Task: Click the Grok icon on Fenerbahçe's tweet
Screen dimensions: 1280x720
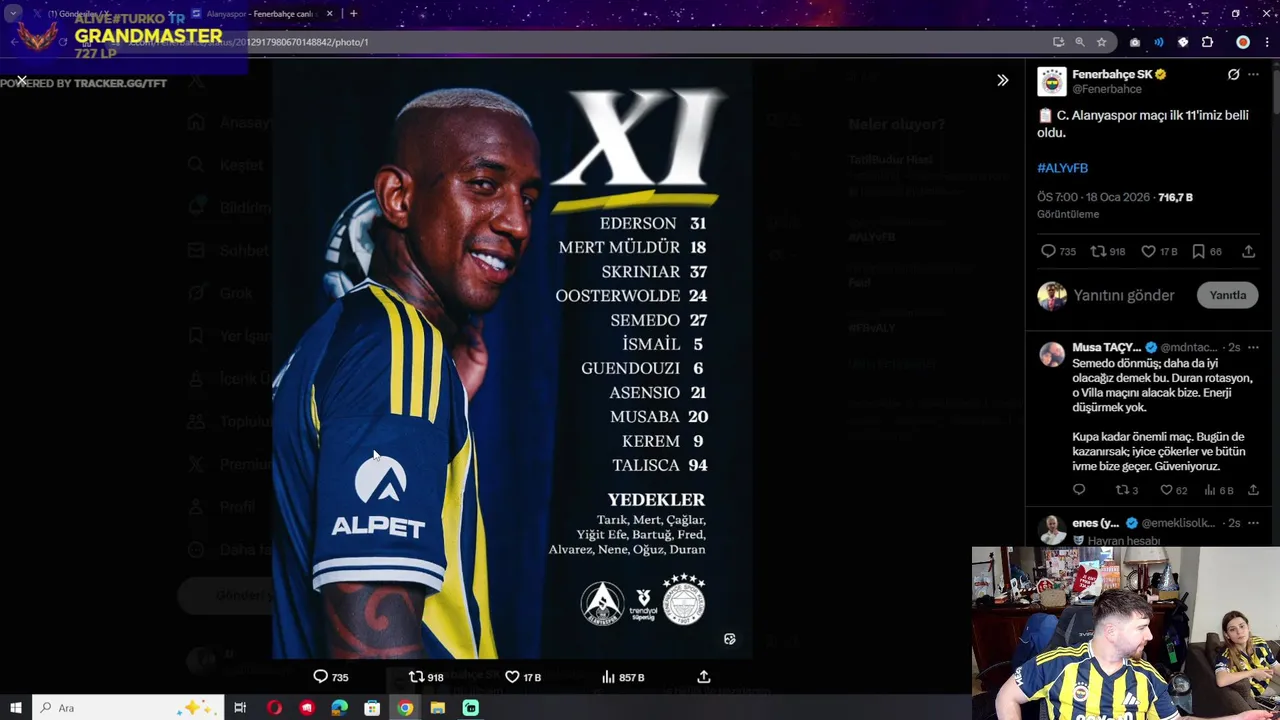Action: (x=1233, y=74)
